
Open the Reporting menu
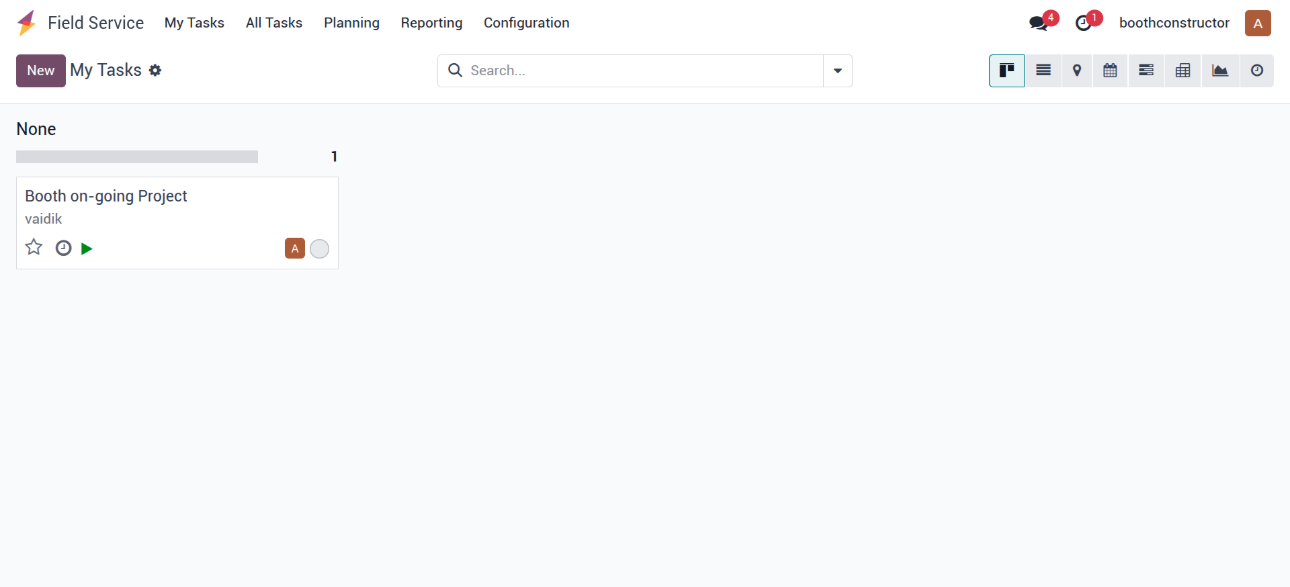pos(431,23)
